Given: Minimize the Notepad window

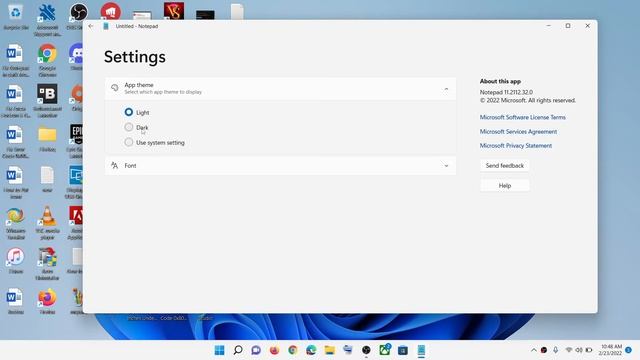Looking at the screenshot, I should [549, 26].
